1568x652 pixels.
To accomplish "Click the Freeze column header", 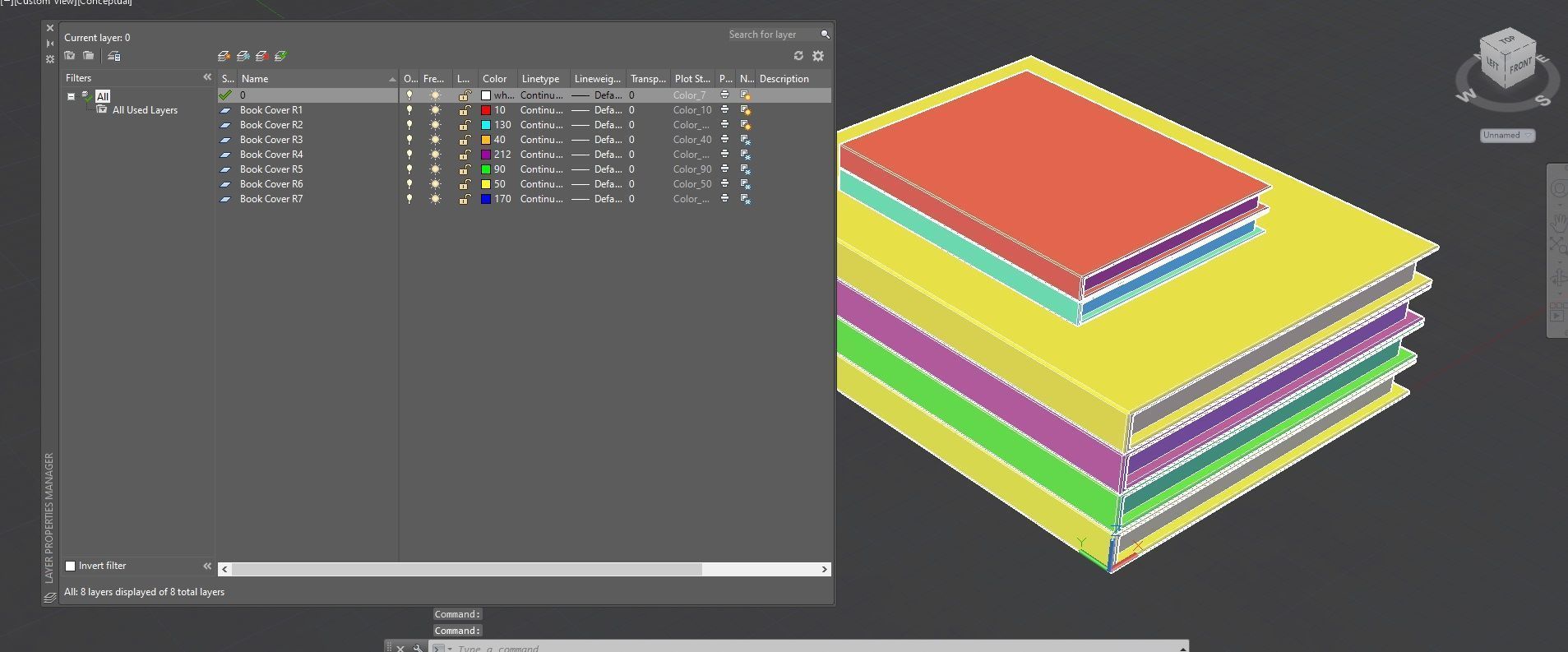I will point(434,79).
